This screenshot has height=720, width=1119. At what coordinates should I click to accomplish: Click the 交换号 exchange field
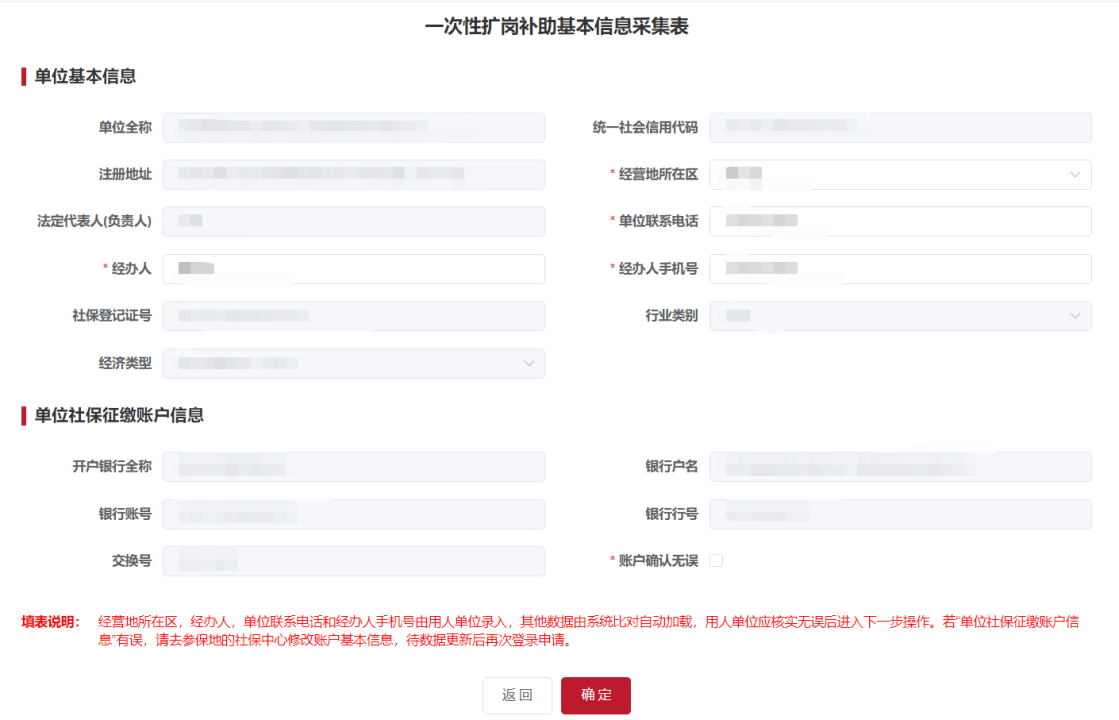tap(353, 561)
